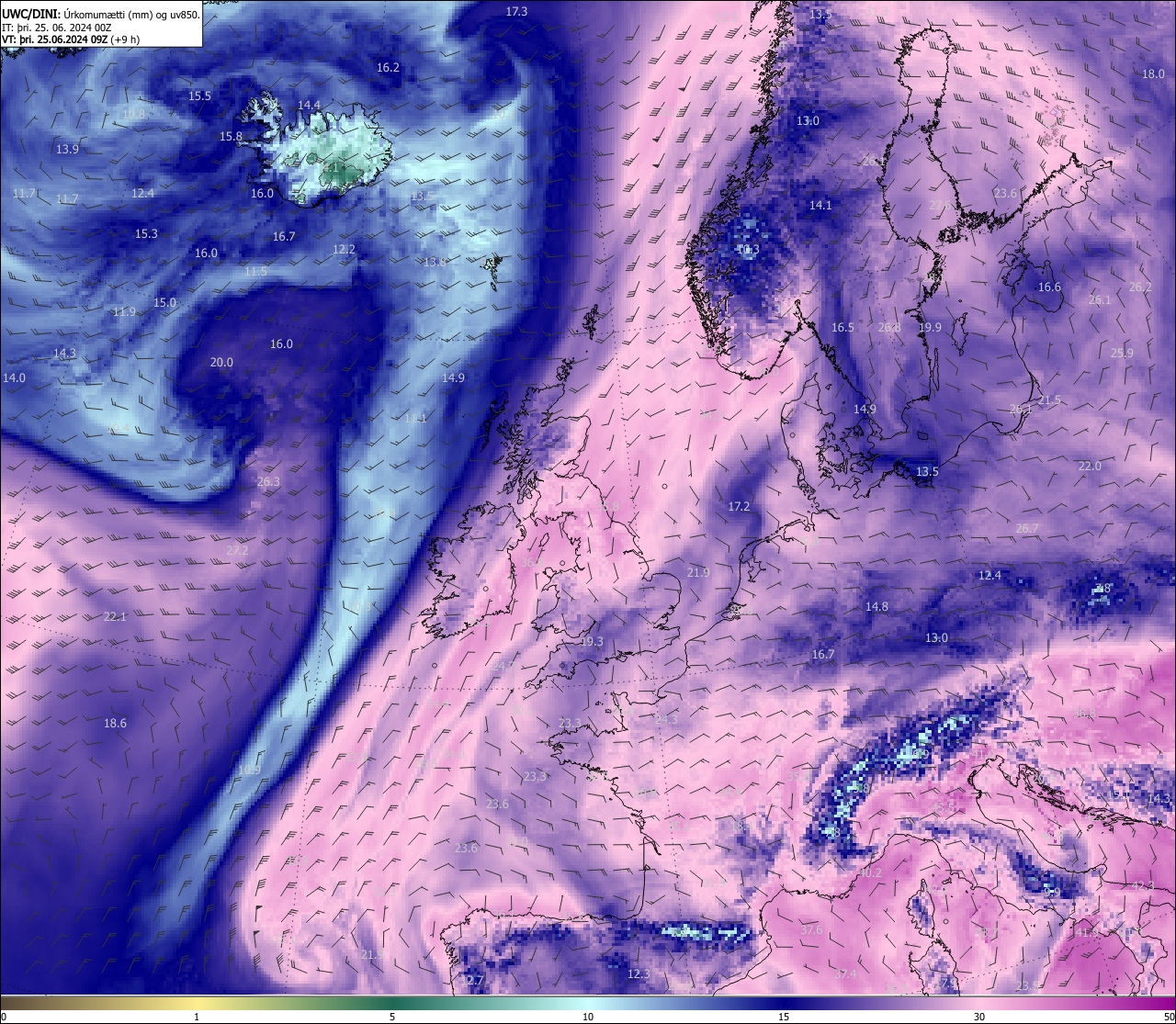Click the 20.0 value in the dark Atlantic low

pyautogui.click(x=221, y=362)
